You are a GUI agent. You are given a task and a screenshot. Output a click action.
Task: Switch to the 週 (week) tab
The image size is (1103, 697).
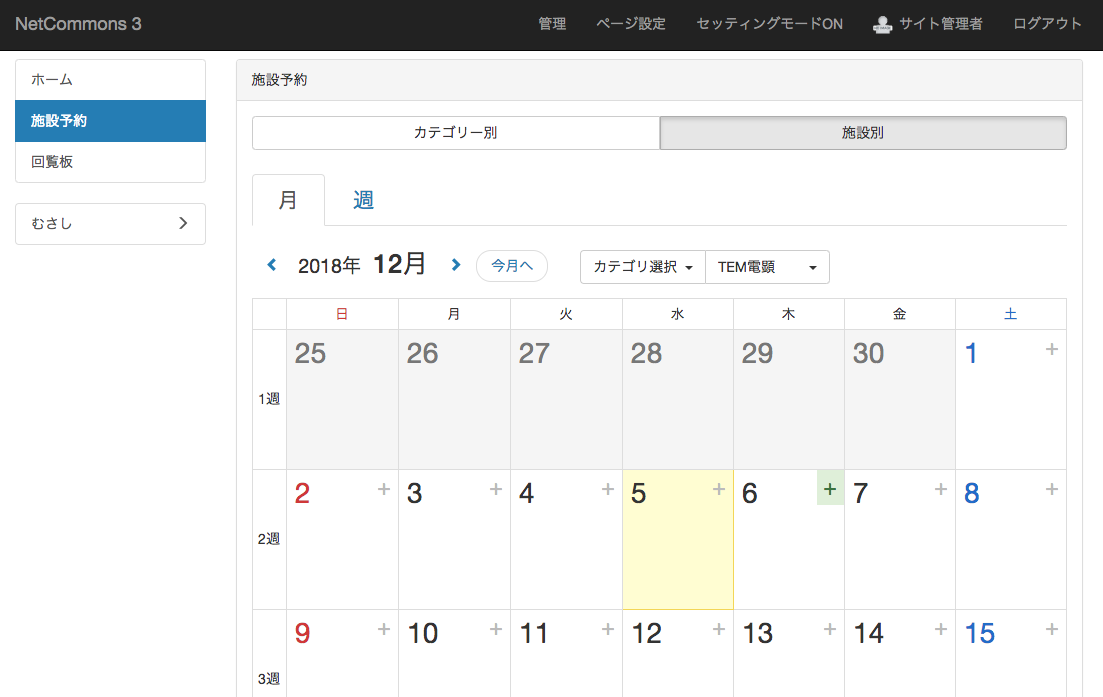362,200
